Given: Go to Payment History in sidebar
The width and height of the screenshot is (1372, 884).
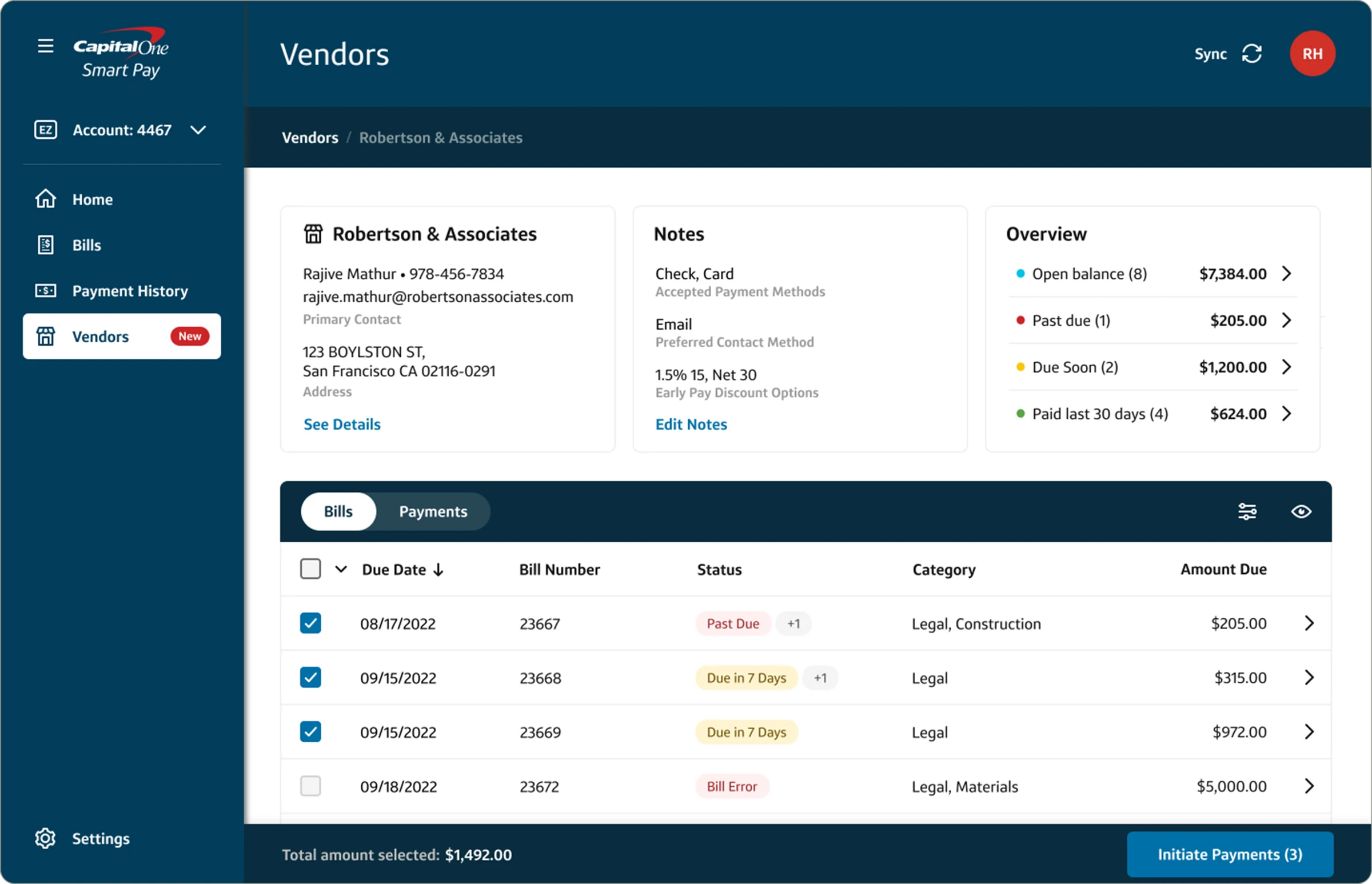Looking at the screenshot, I should (x=122, y=291).
